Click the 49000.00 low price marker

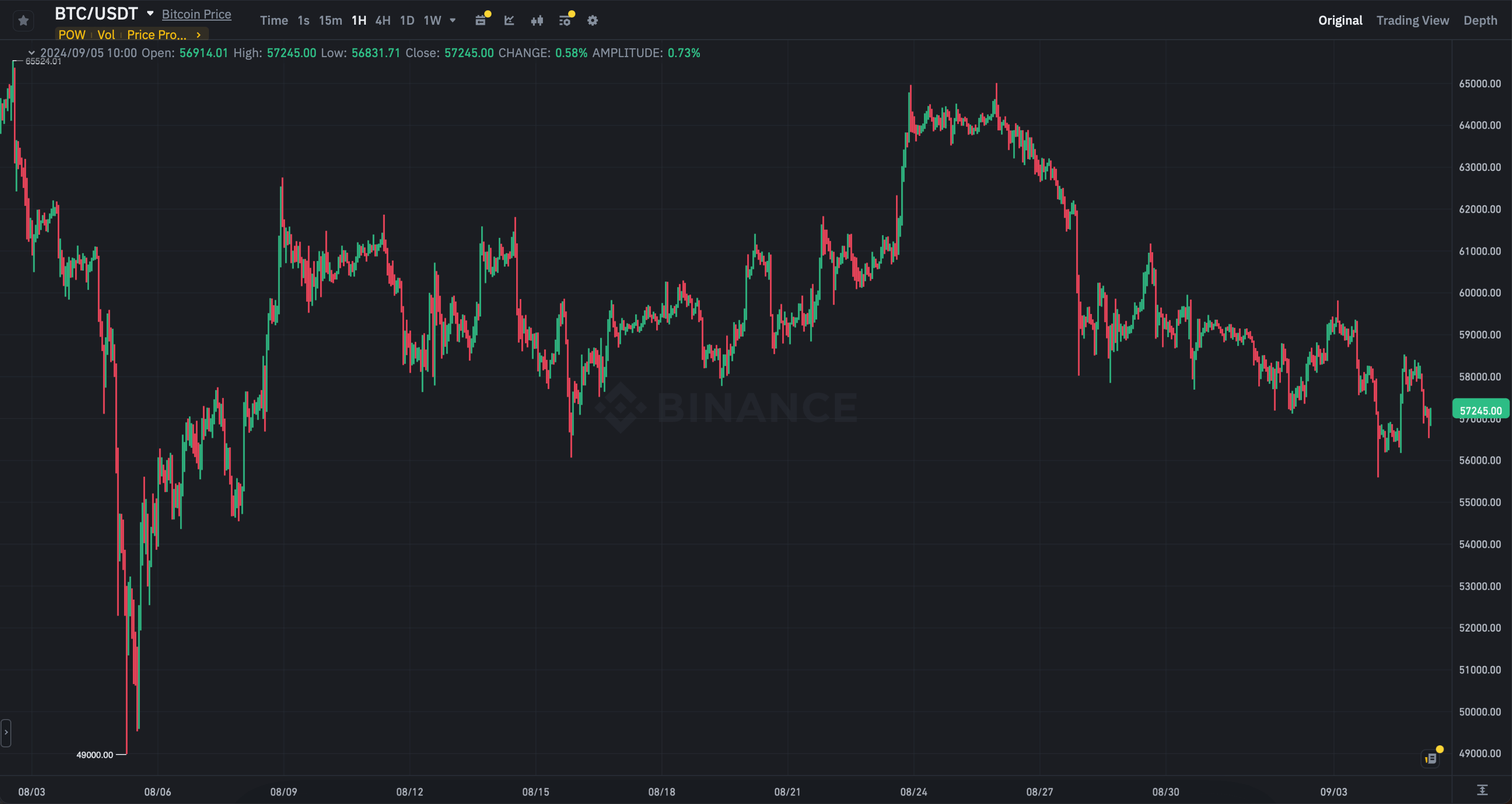(x=95, y=755)
